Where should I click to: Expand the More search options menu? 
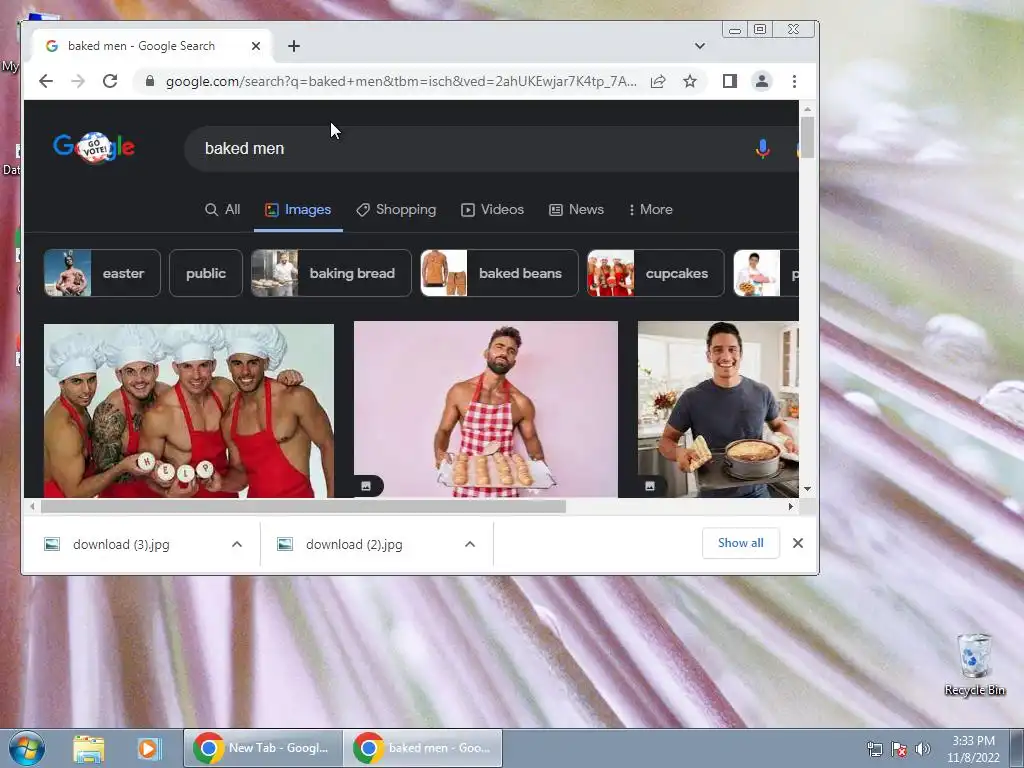point(650,210)
